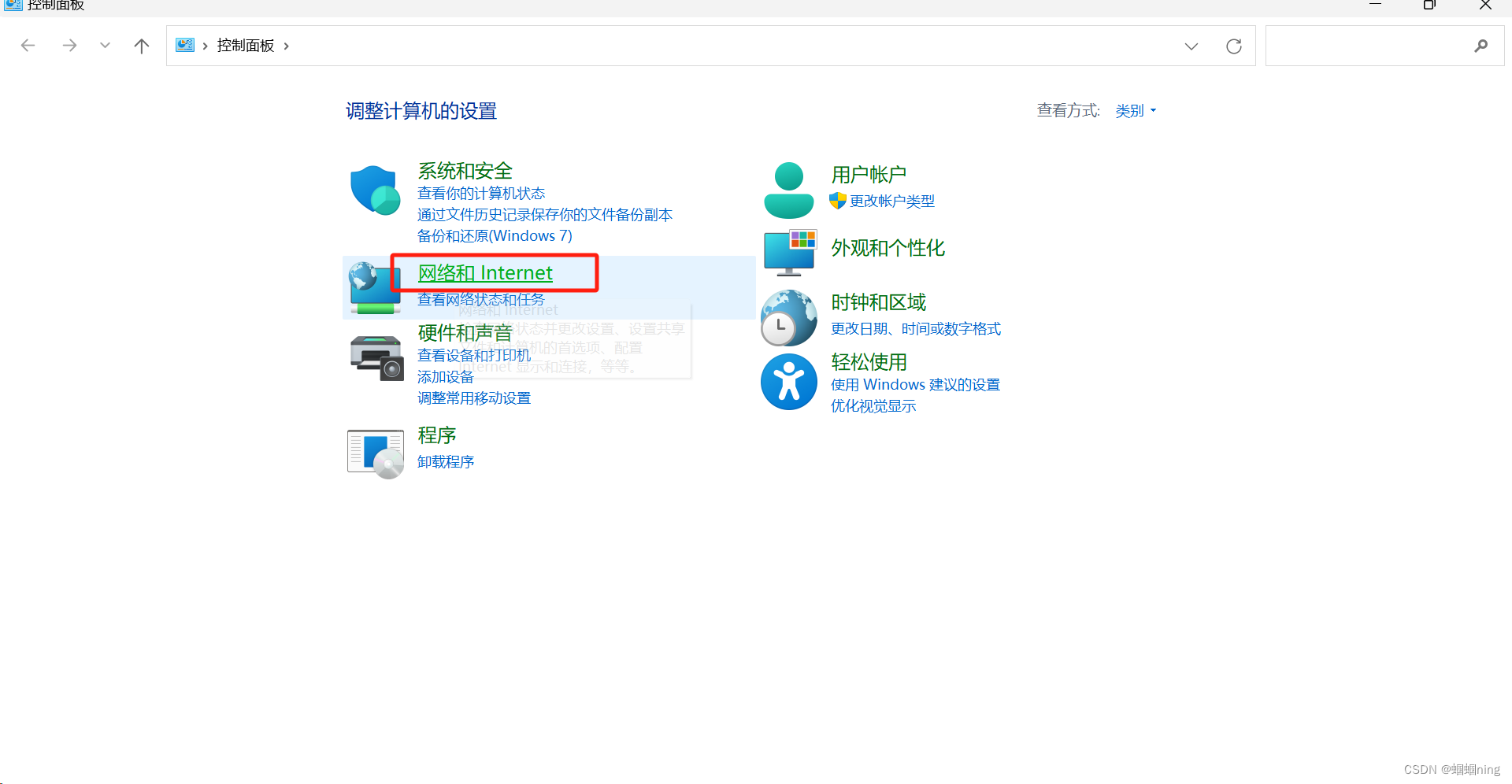The image size is (1512, 784).
Task: Click 使用 Windows 建议的设置 link
Action: (x=915, y=385)
